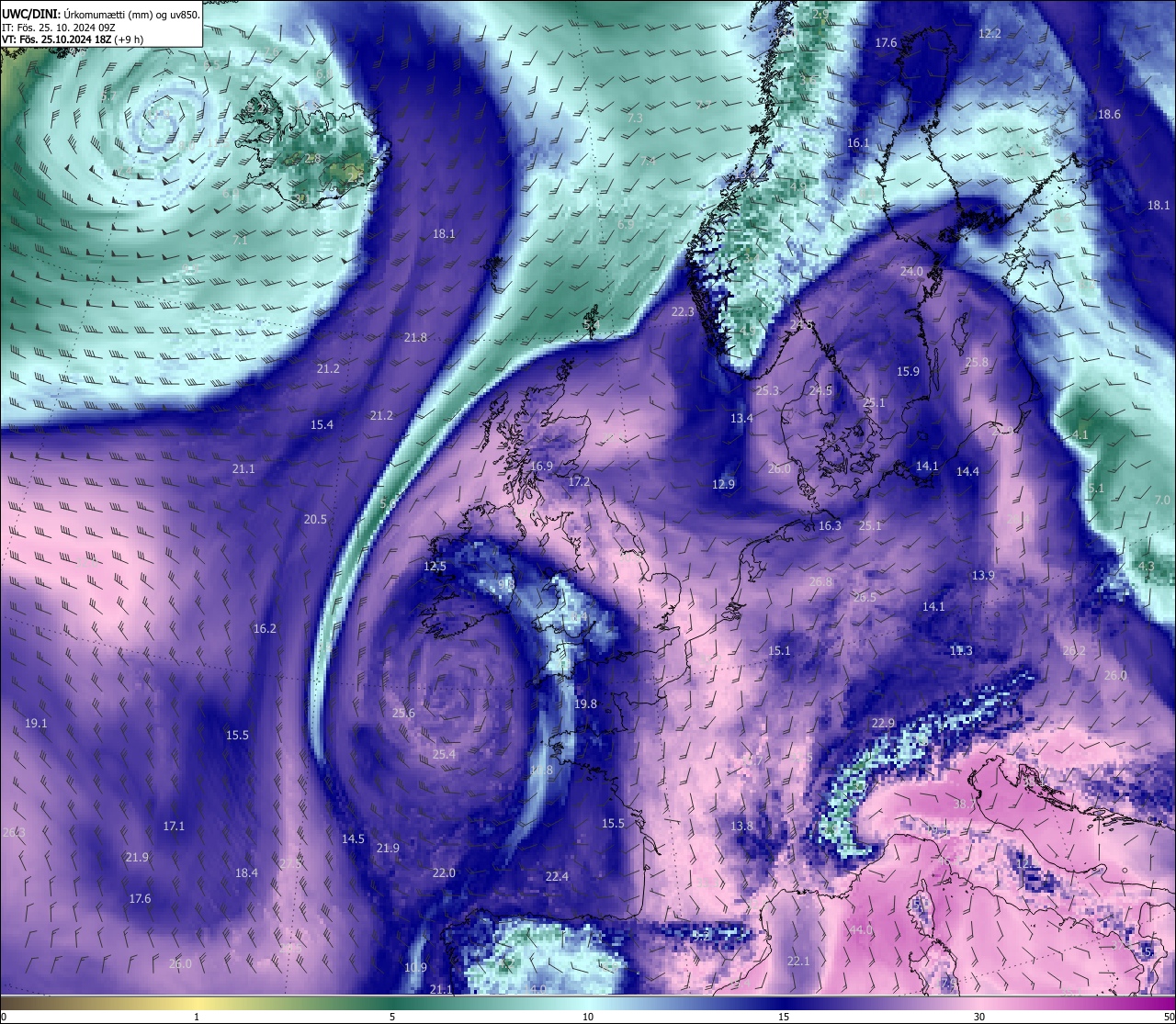Click the 44.0 value label

pyautogui.click(x=861, y=929)
